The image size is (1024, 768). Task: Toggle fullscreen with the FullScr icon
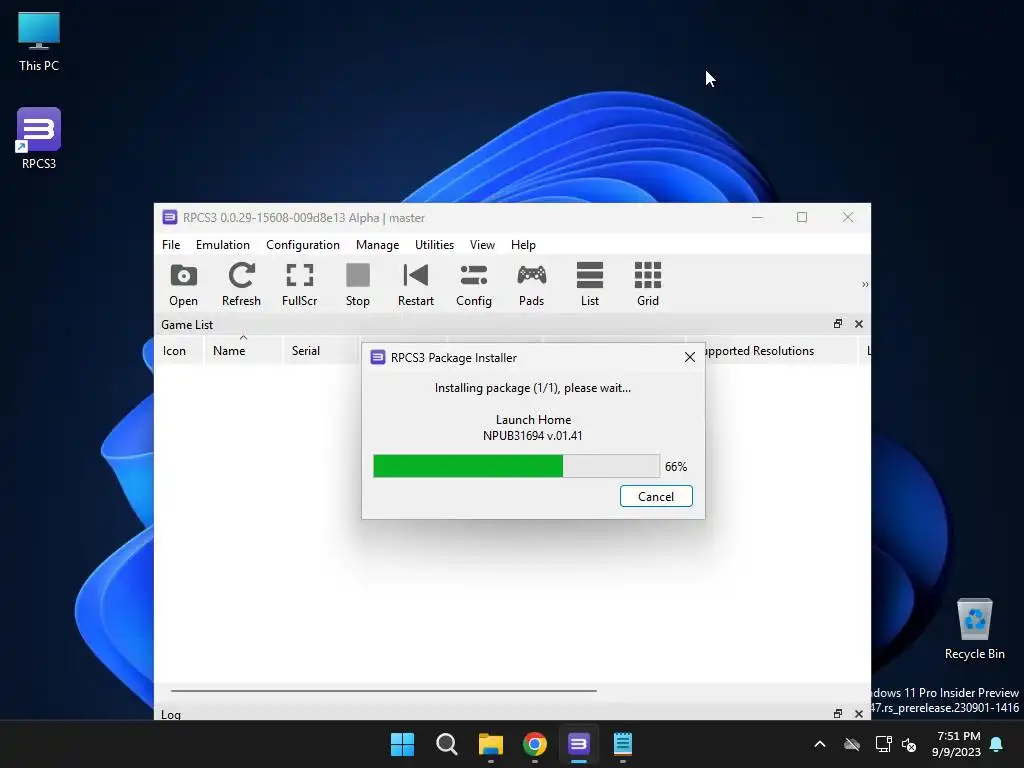[300, 284]
